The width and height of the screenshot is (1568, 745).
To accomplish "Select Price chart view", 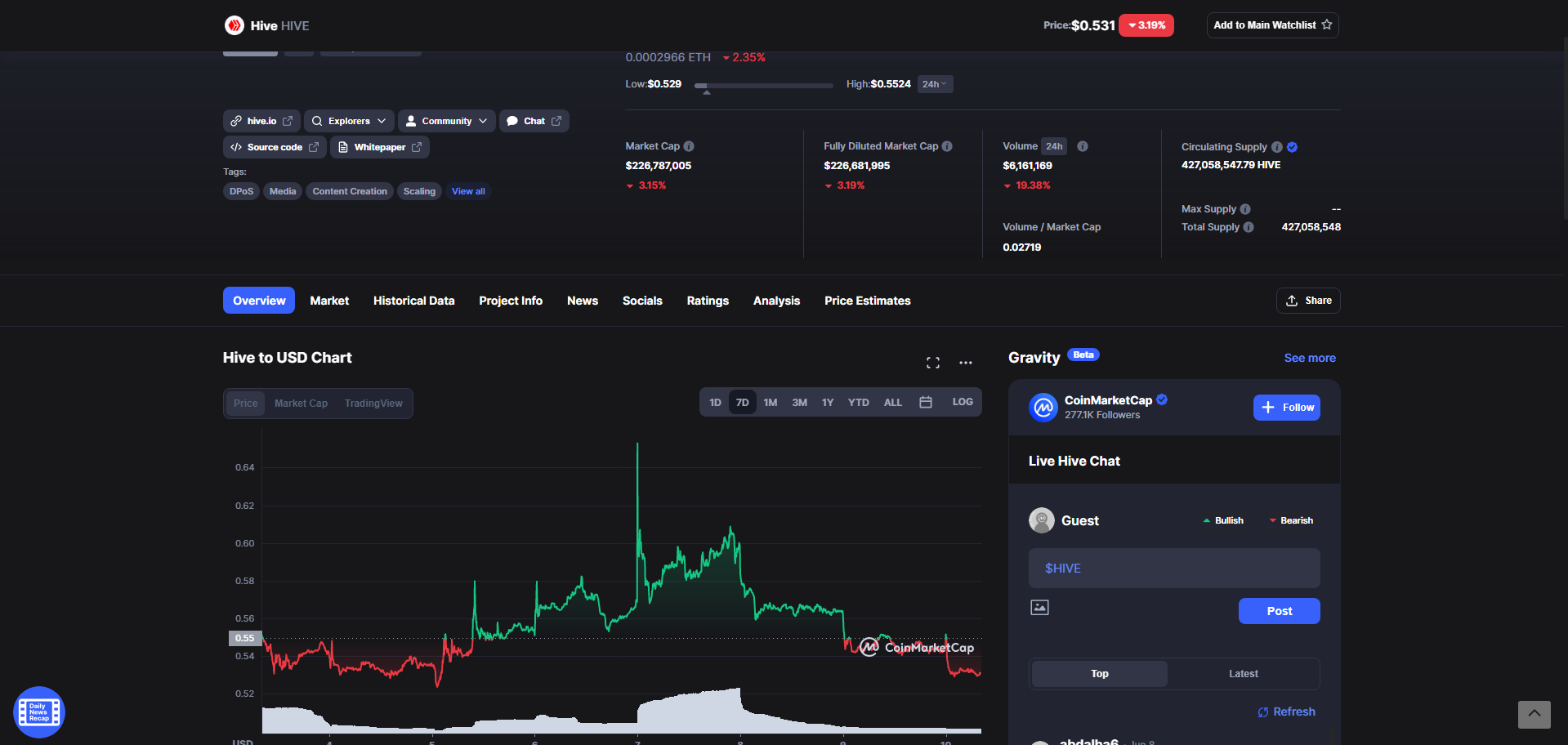I will (245, 404).
